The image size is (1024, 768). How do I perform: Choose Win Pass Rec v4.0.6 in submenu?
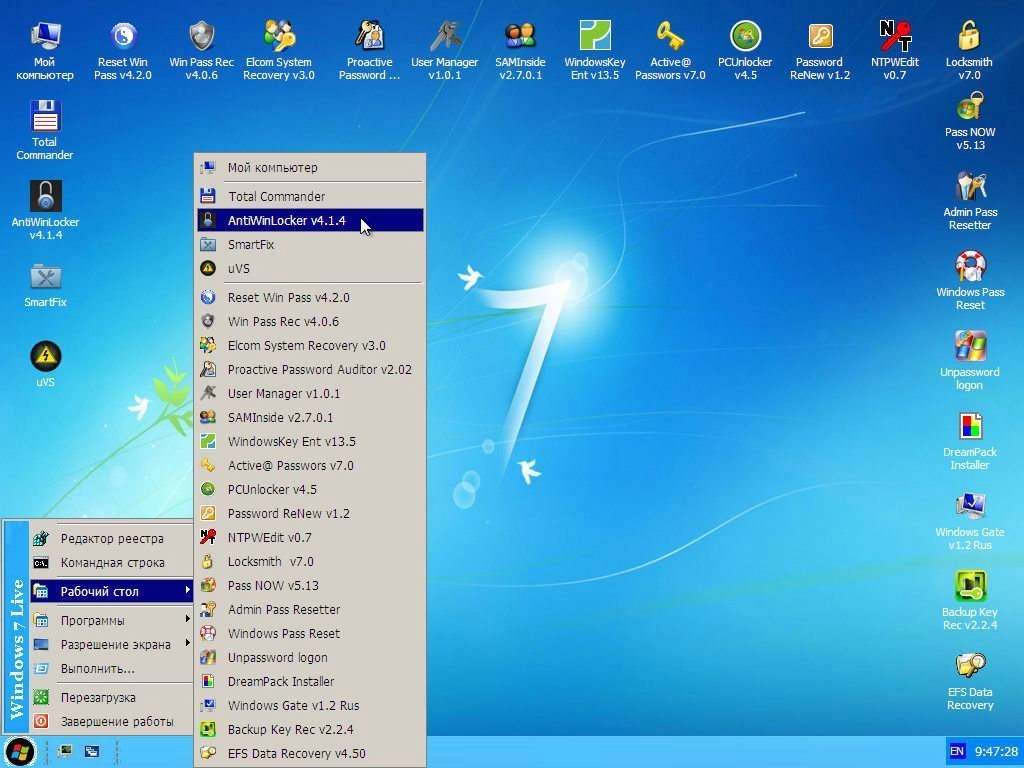pos(310,321)
